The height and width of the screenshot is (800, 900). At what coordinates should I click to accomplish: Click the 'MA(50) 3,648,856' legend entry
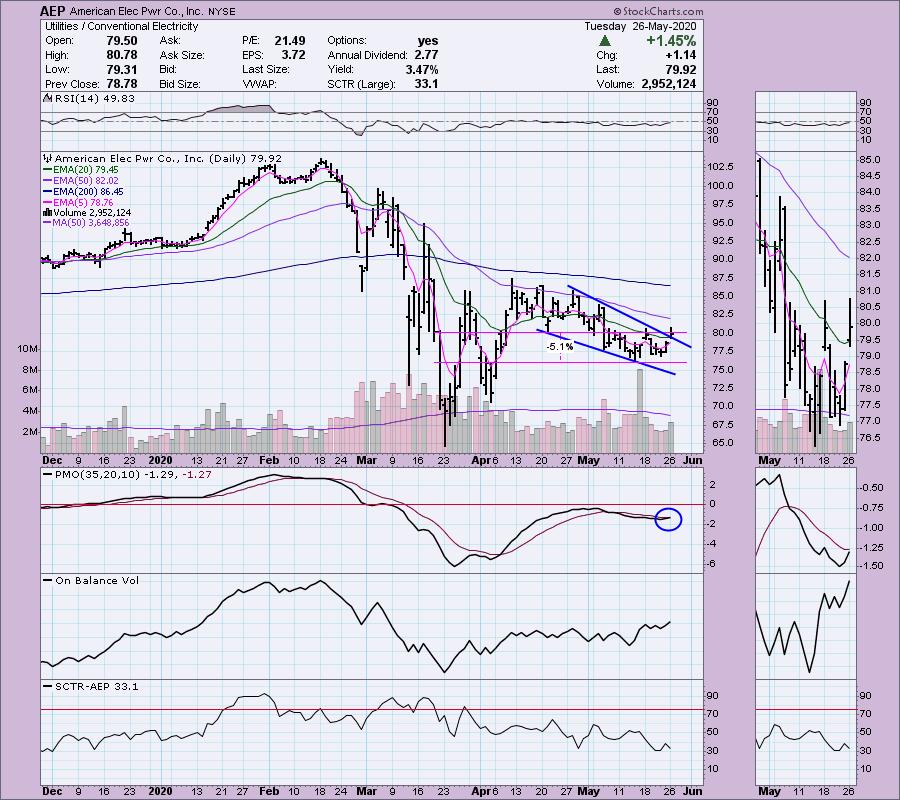tap(91, 223)
